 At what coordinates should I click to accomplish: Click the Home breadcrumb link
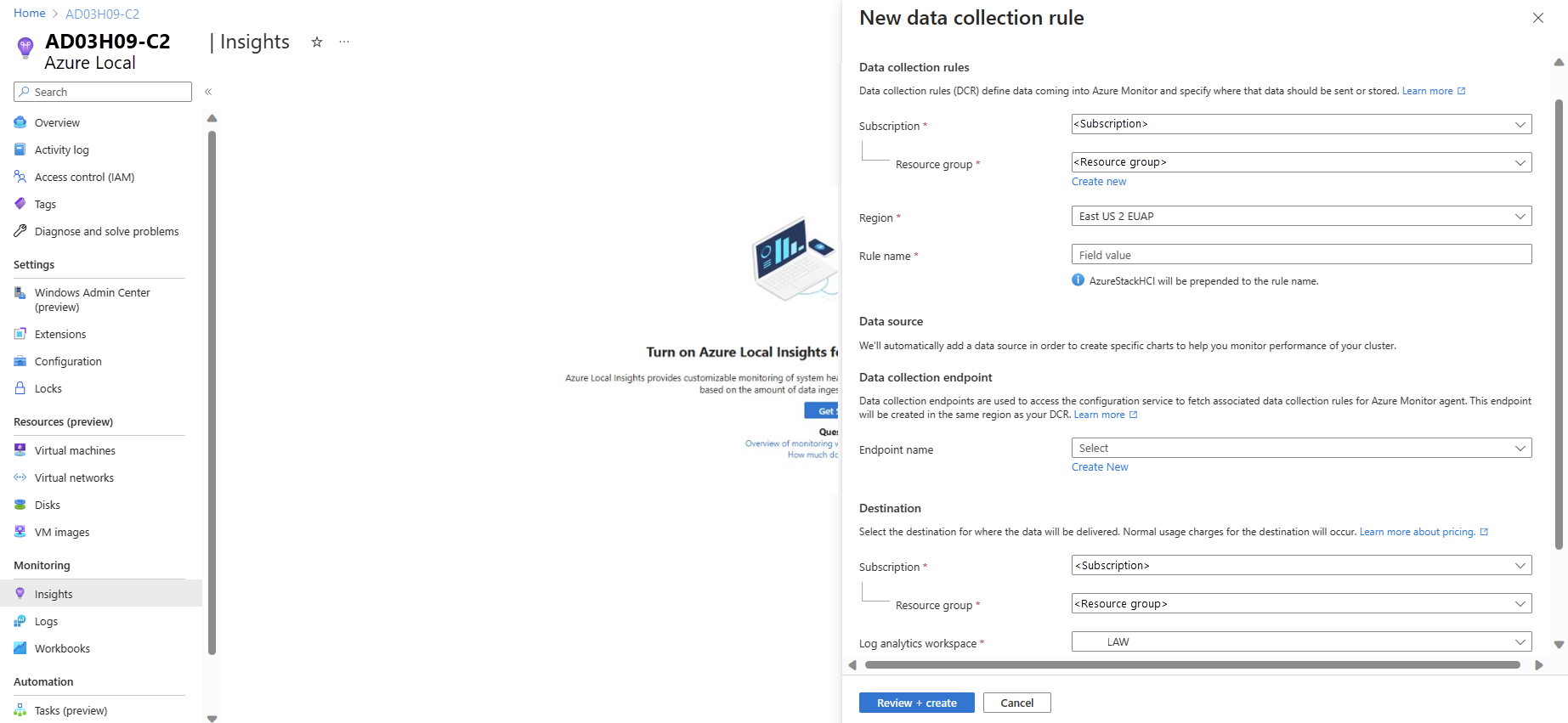tap(30, 14)
